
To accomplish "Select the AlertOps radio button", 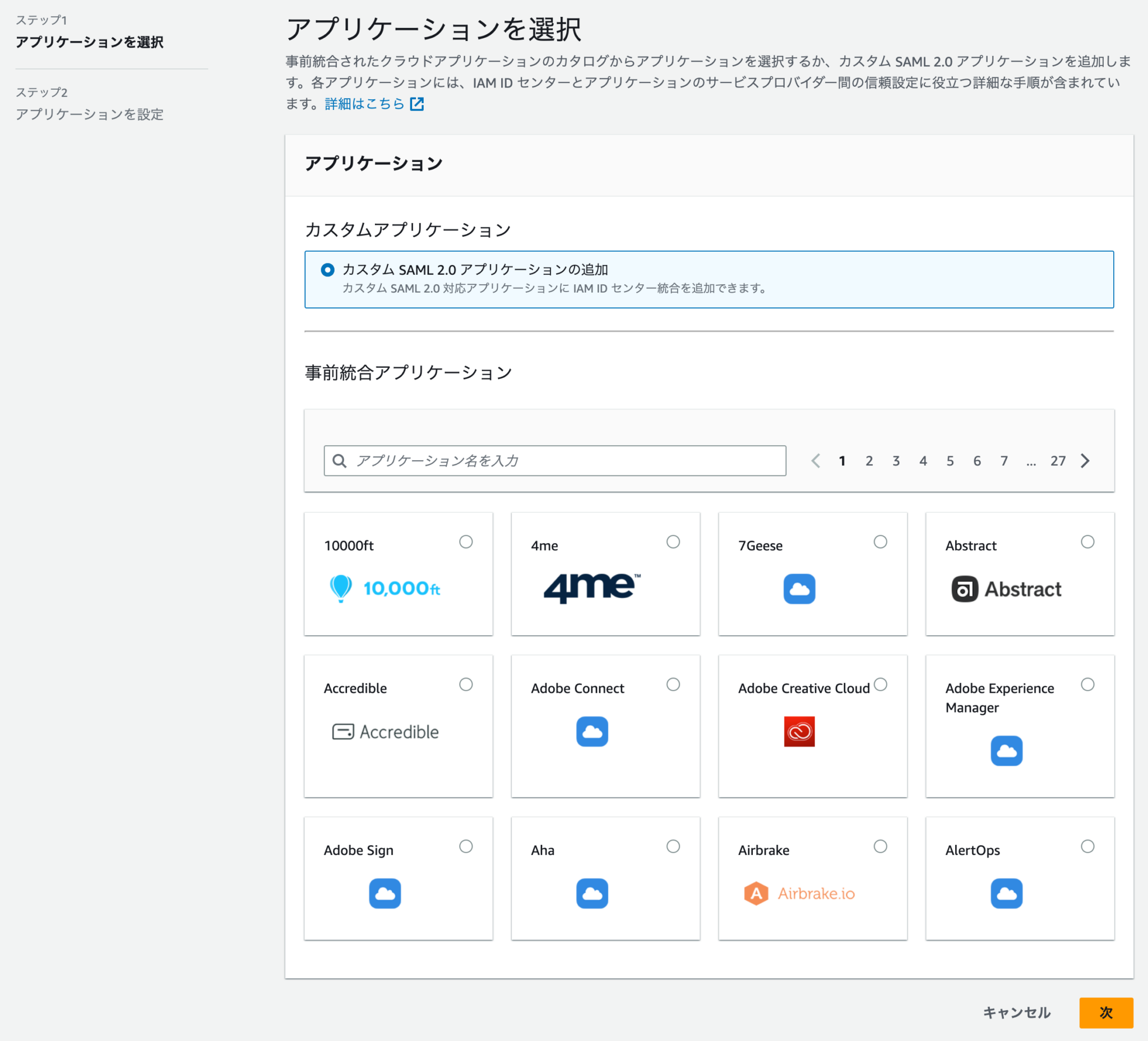I will click(x=1088, y=847).
